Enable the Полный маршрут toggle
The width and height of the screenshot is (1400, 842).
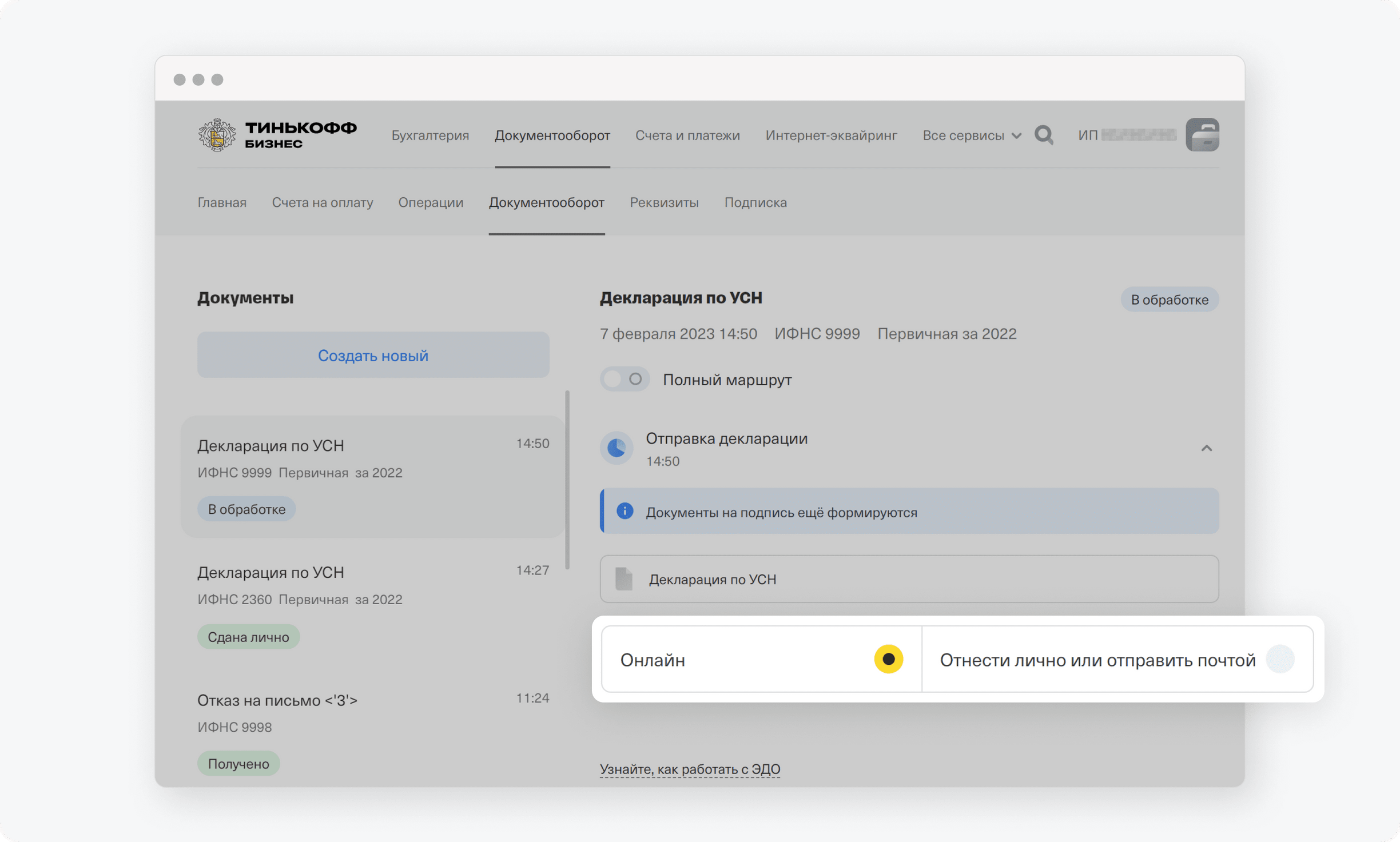625,378
